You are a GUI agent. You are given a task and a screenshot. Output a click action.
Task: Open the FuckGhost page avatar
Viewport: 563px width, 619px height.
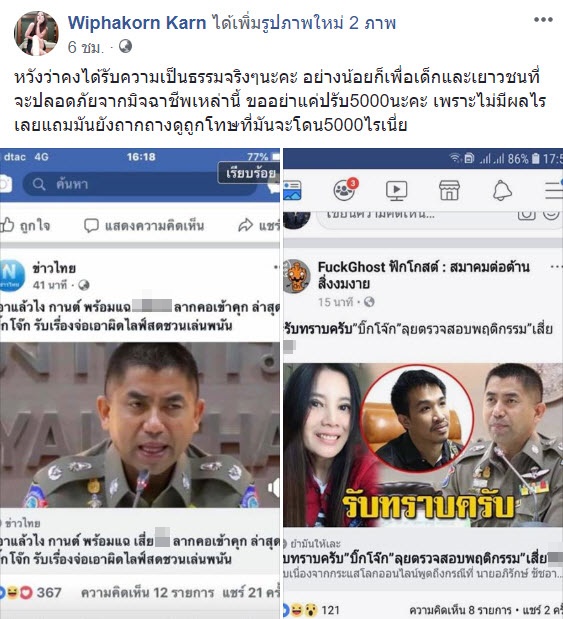(x=297, y=276)
